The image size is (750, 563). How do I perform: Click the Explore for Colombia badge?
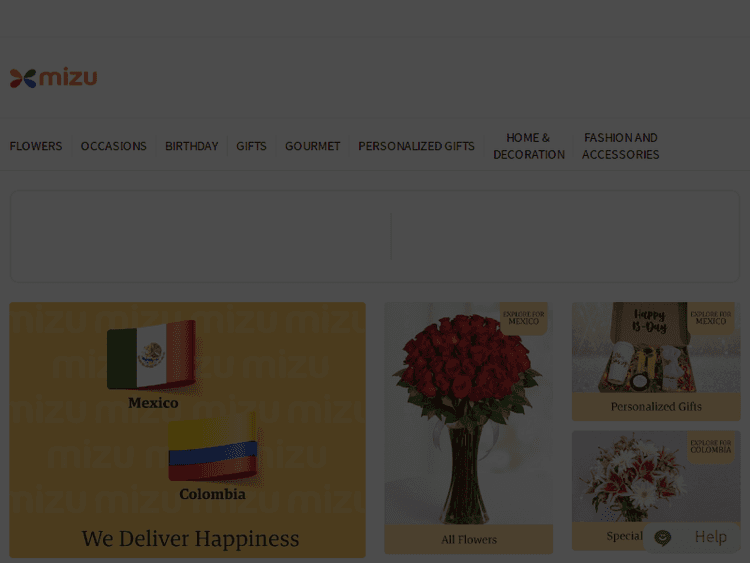coord(711,446)
